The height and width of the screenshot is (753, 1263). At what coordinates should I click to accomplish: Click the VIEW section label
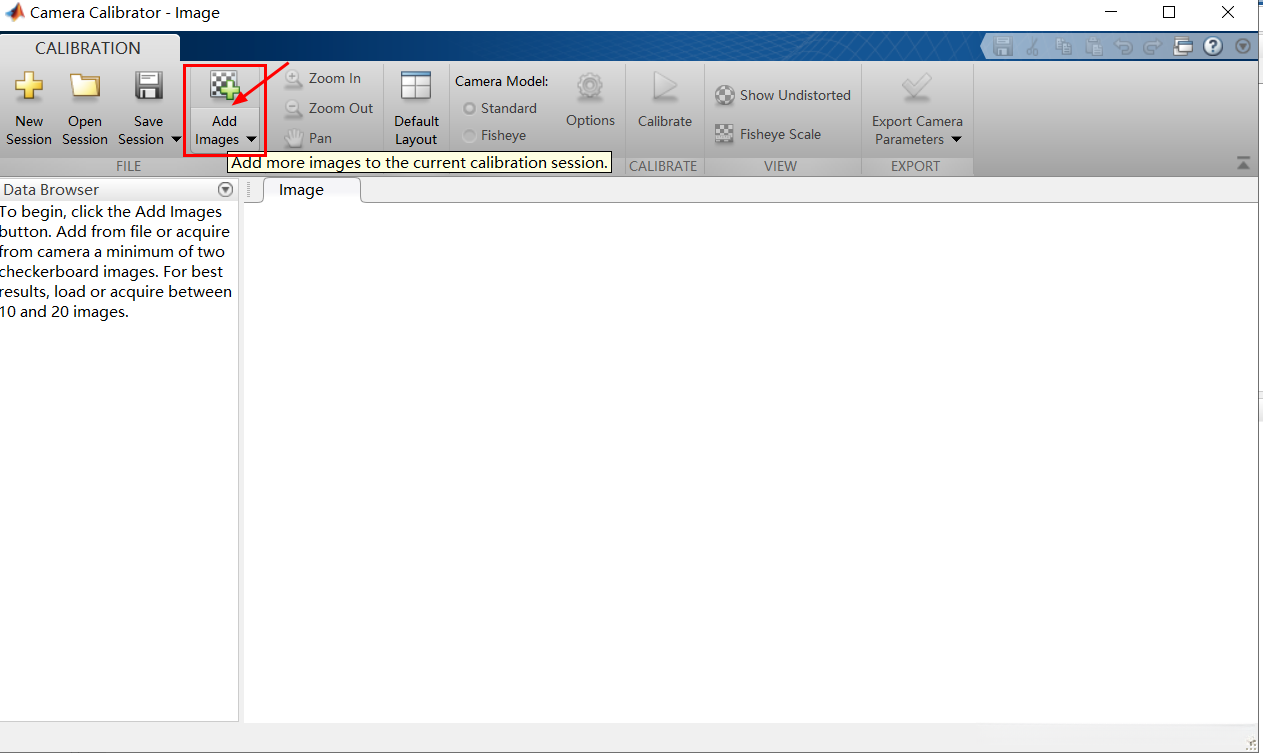click(780, 166)
